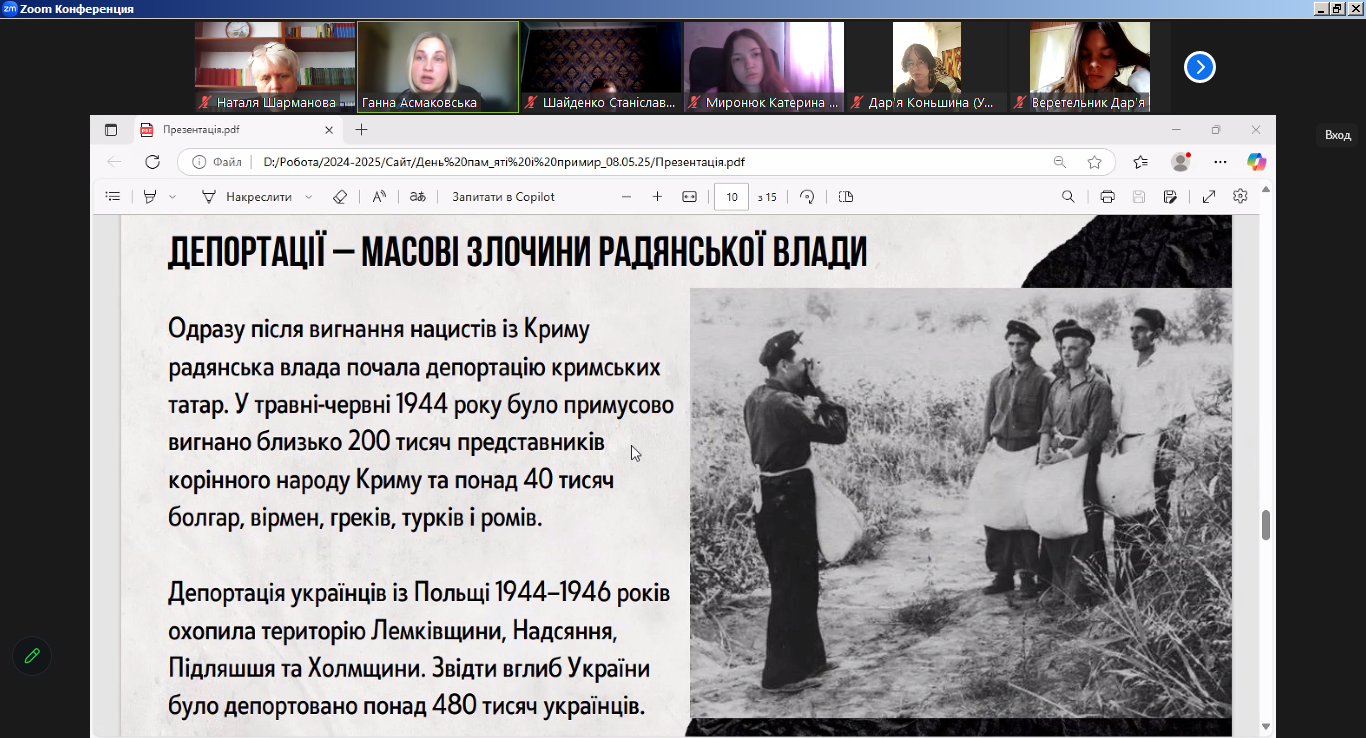Click the page number input field
The image size is (1366, 738).
coord(732,197)
